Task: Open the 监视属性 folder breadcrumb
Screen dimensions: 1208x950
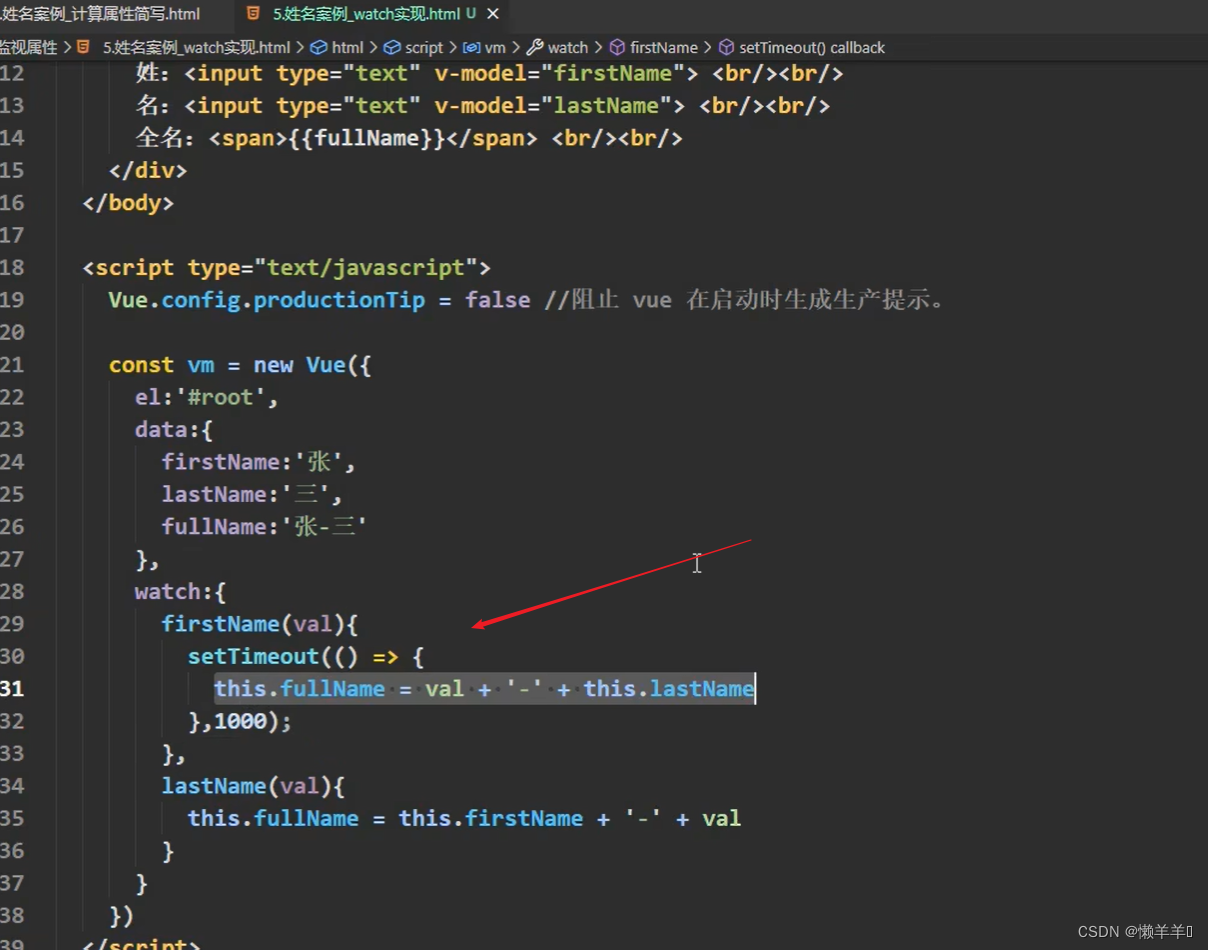Action: [x=29, y=47]
